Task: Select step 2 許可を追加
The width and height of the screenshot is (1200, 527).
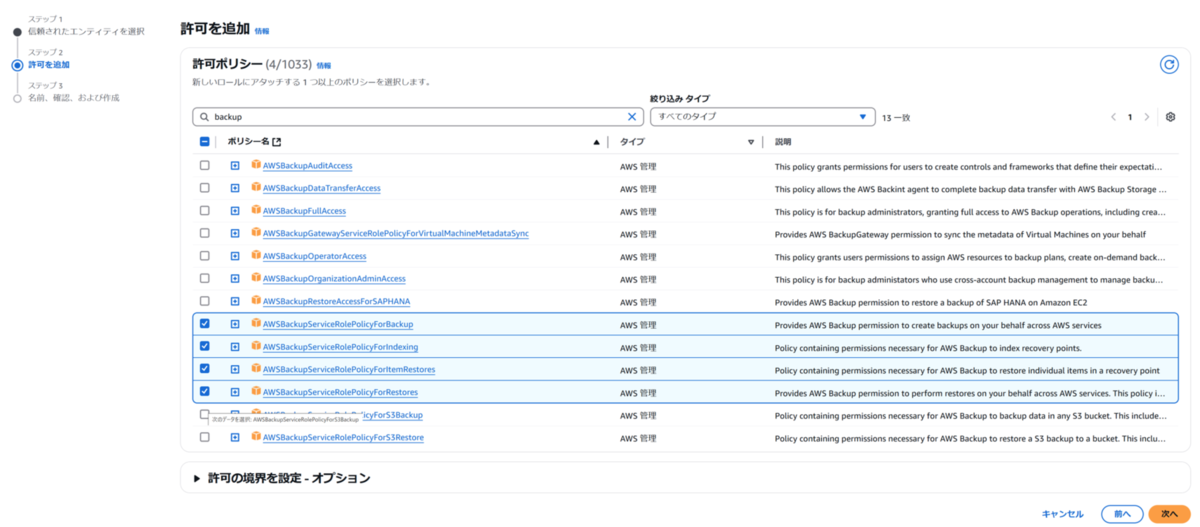Action: tap(49, 65)
